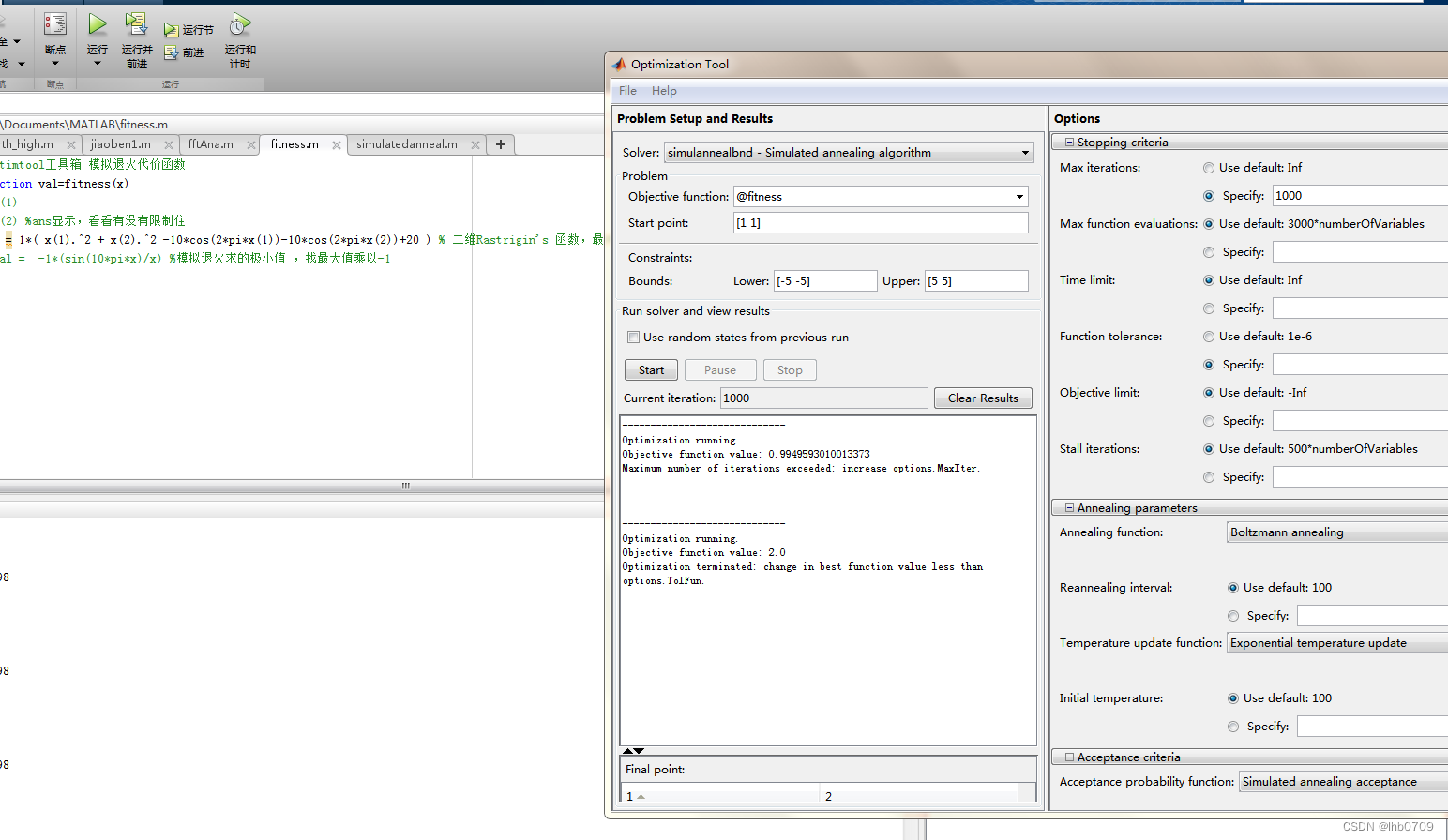The width and height of the screenshot is (1448, 840).
Task: Close the fitness.m editor tab
Action: tap(337, 144)
